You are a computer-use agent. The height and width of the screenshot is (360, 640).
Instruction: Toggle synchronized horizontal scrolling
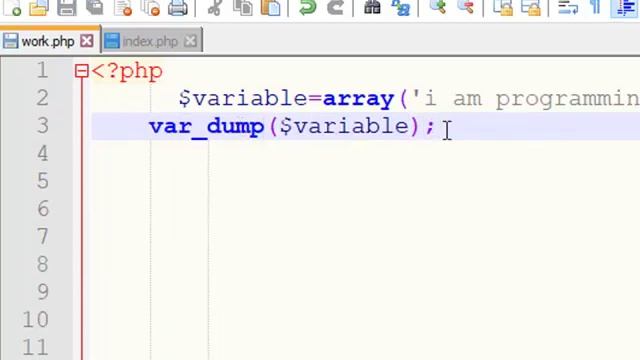530,7
